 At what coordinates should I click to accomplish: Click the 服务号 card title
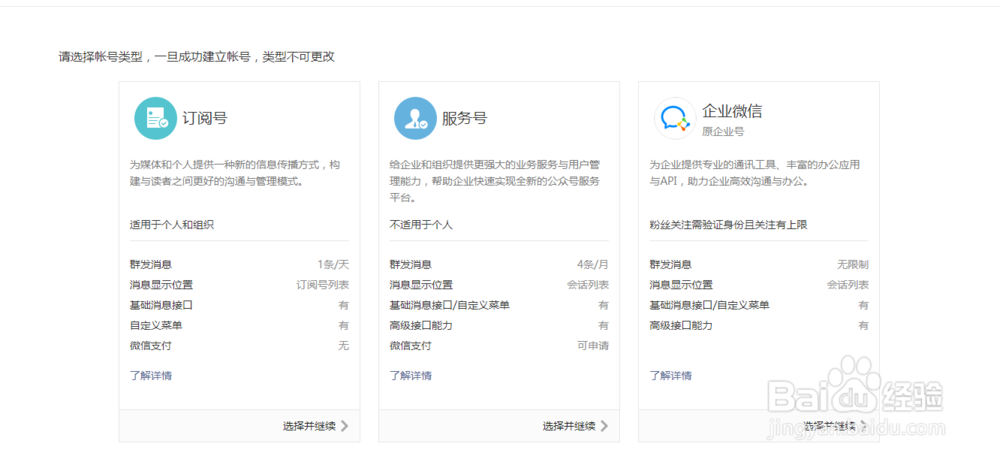tap(465, 118)
